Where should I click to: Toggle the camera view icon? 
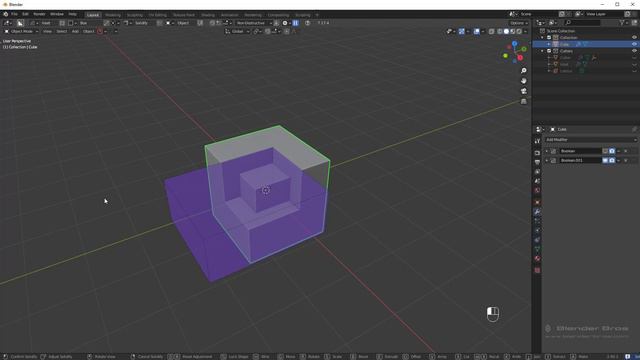click(x=524, y=91)
